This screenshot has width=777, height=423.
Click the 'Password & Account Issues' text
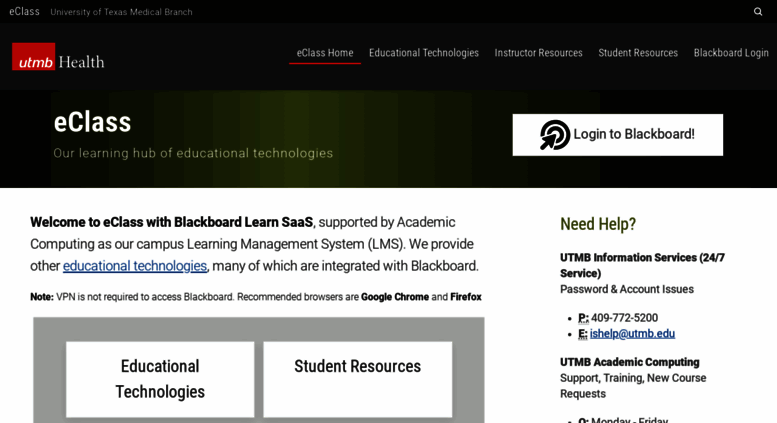[627, 289]
